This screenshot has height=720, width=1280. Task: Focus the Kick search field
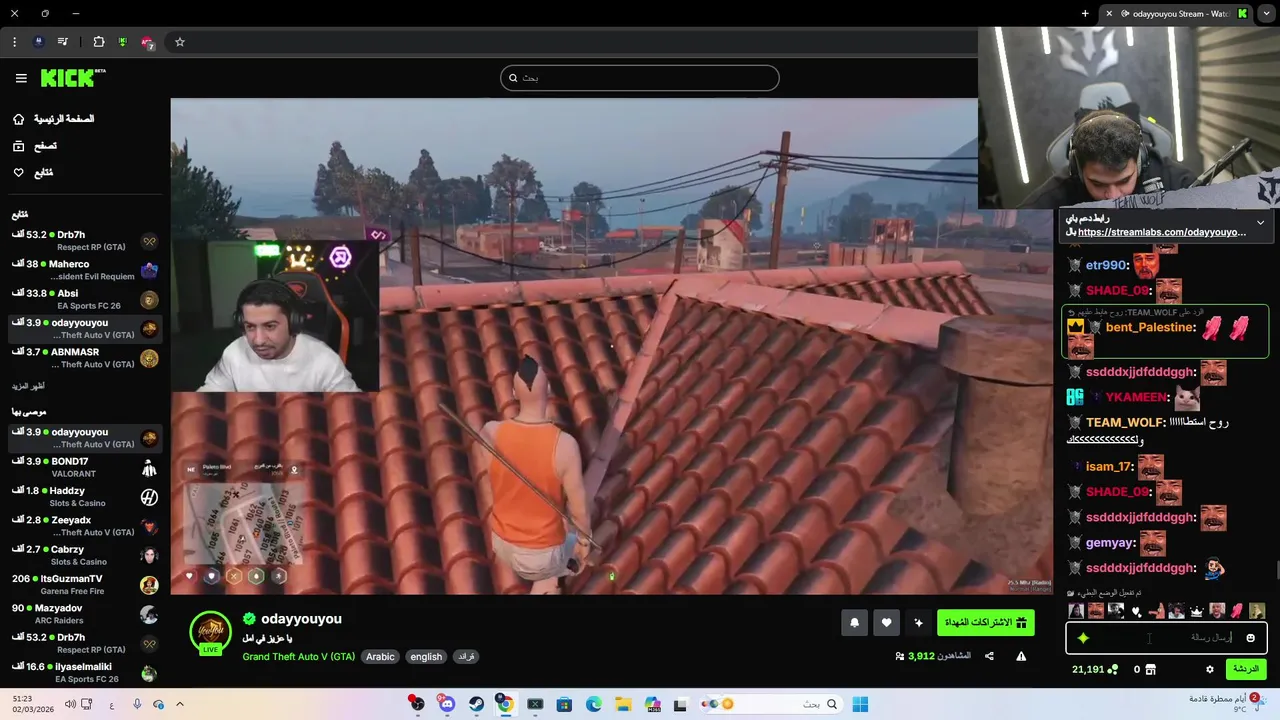tap(640, 78)
